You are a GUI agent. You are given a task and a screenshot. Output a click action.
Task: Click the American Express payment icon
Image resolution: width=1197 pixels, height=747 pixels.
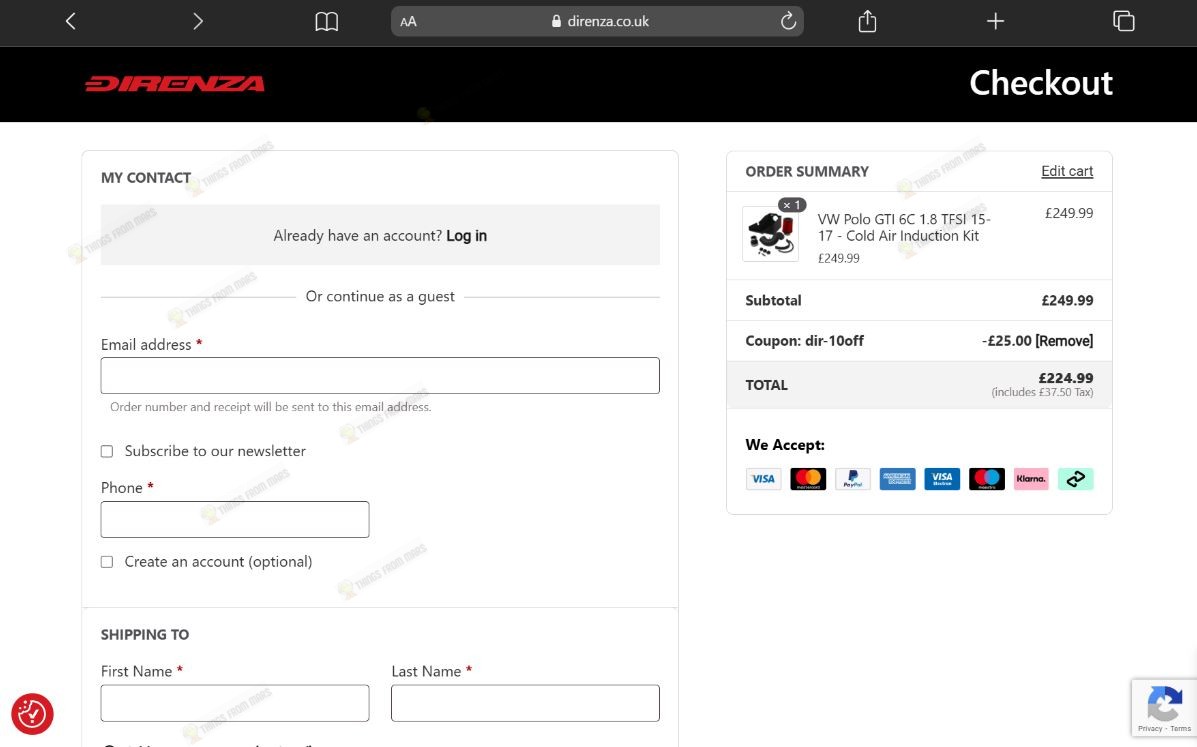point(897,479)
